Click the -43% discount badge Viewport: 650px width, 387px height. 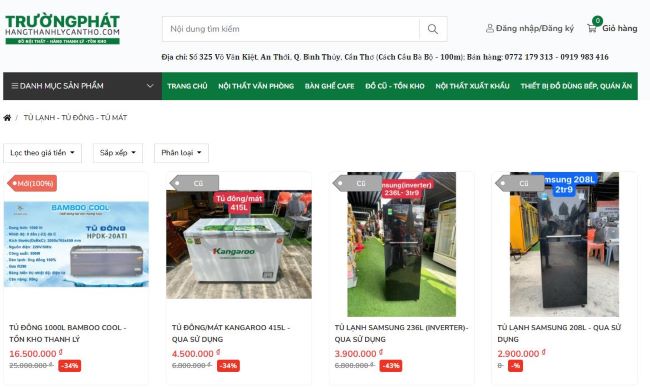pyautogui.click(x=390, y=366)
